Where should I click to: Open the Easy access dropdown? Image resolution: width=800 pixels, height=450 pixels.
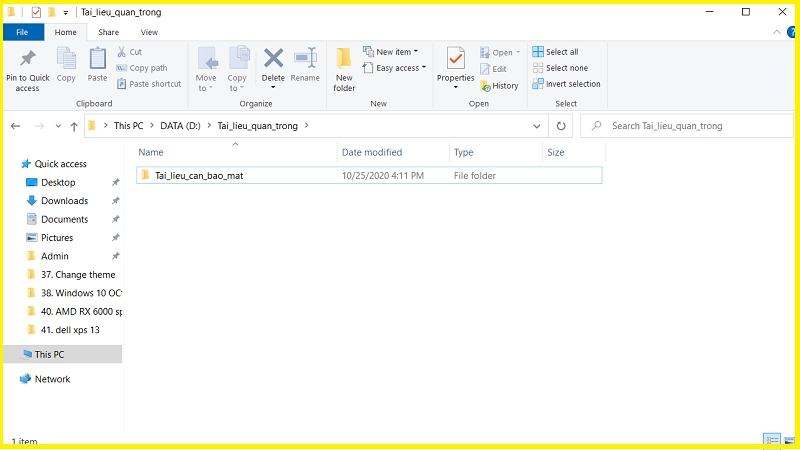(x=394, y=68)
